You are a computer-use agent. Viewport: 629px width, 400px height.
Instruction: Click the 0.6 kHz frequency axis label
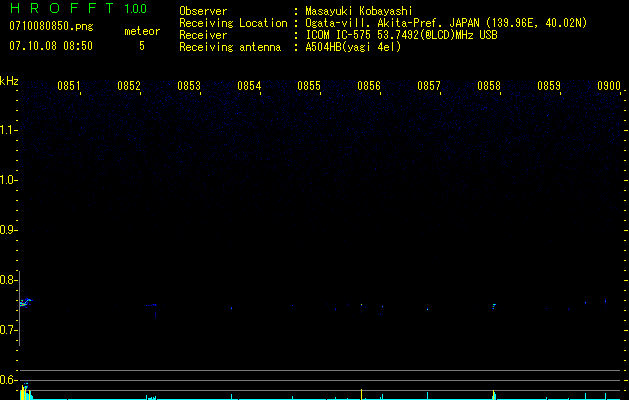point(8,380)
